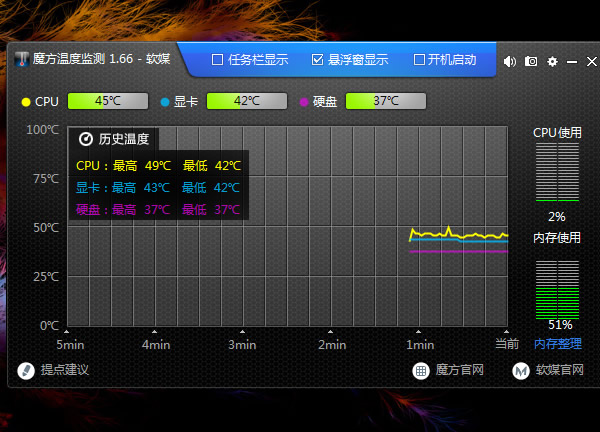Viewport: 600px width, 432px height.
Task: Click the 显卡 42℃ temperature bar
Action: 246,101
